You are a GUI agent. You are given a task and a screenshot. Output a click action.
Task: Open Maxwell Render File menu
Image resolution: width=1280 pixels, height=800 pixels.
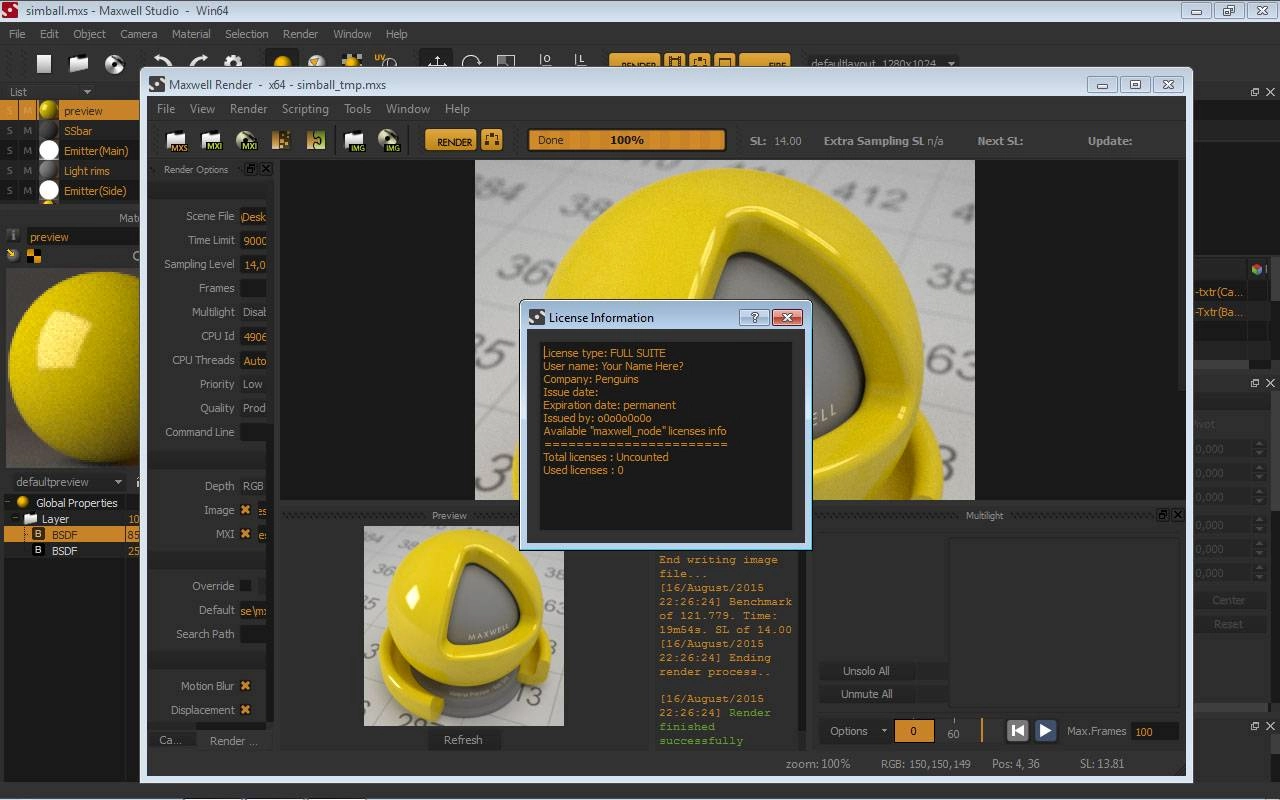tap(166, 109)
